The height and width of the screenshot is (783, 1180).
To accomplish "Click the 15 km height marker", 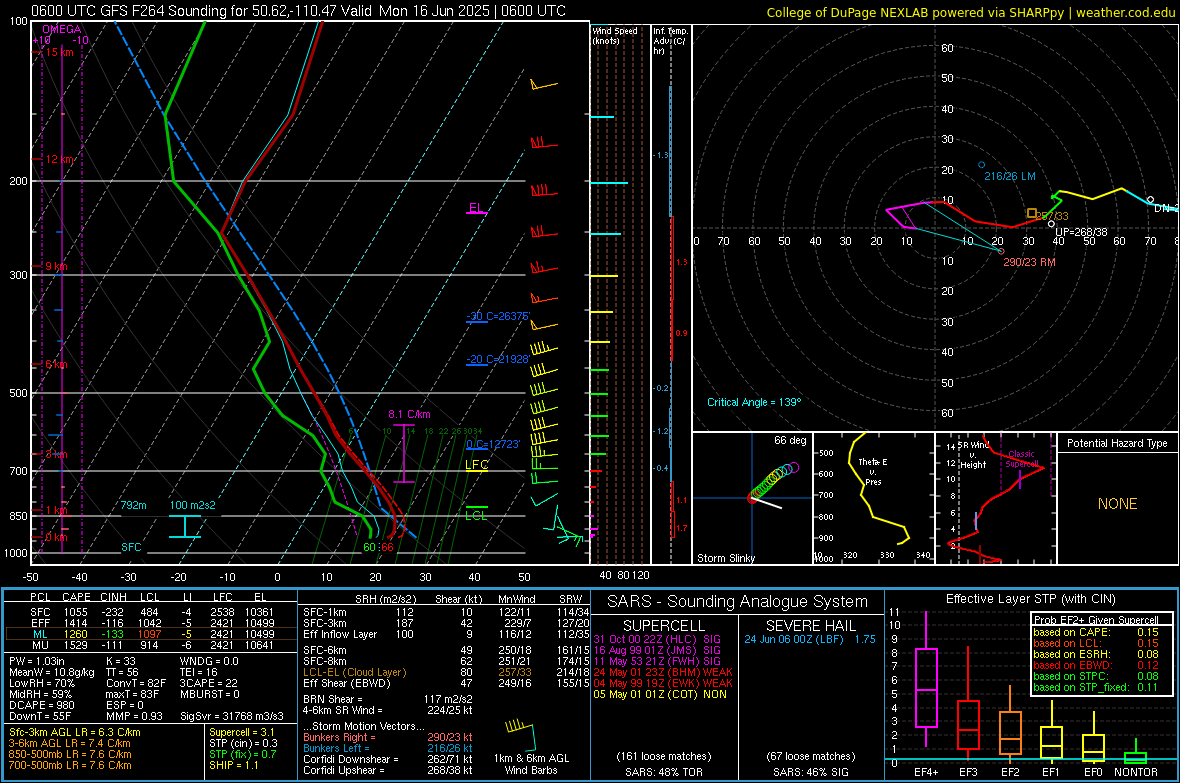I will (x=59, y=52).
